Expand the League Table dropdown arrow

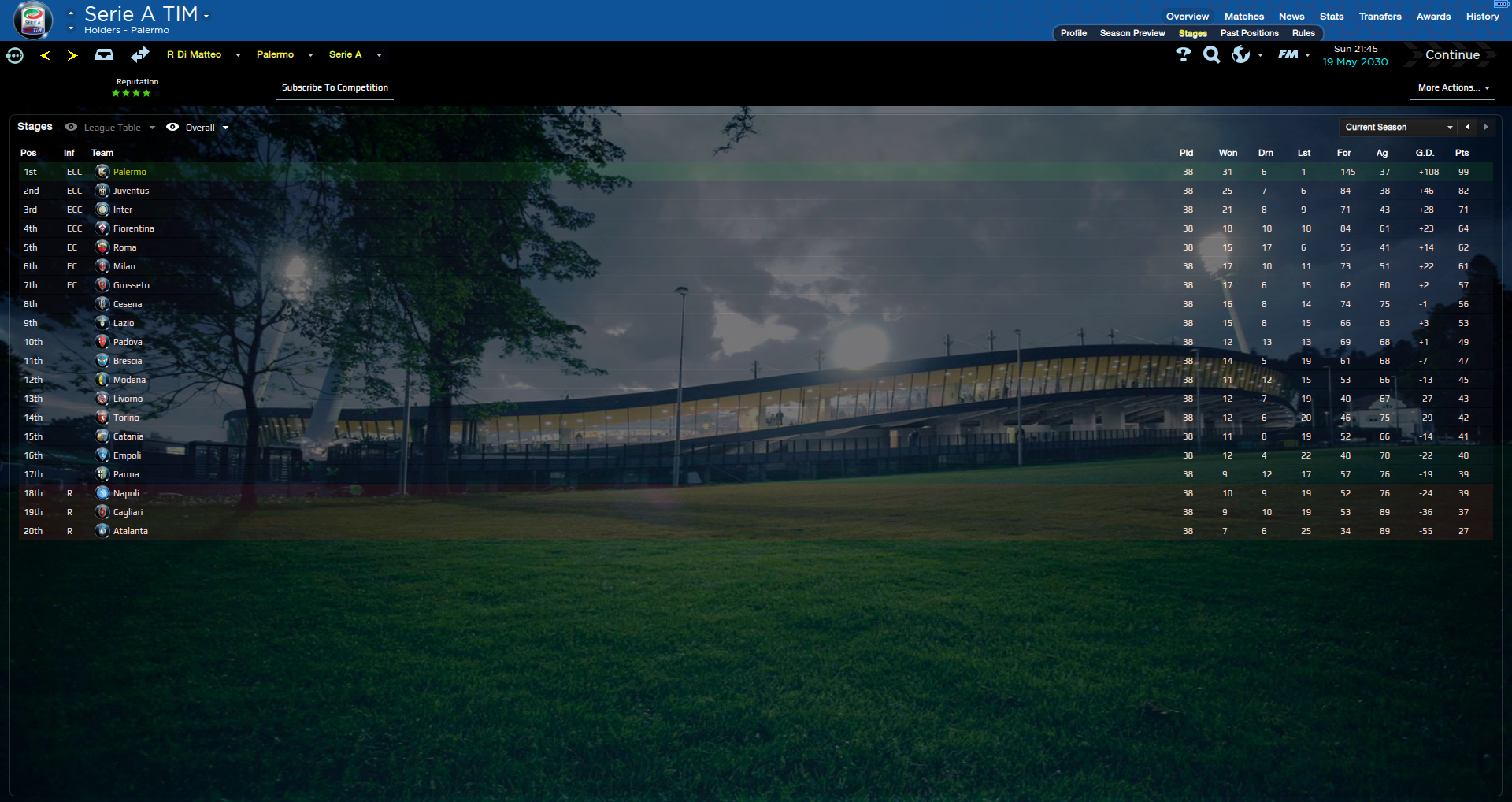tap(152, 128)
